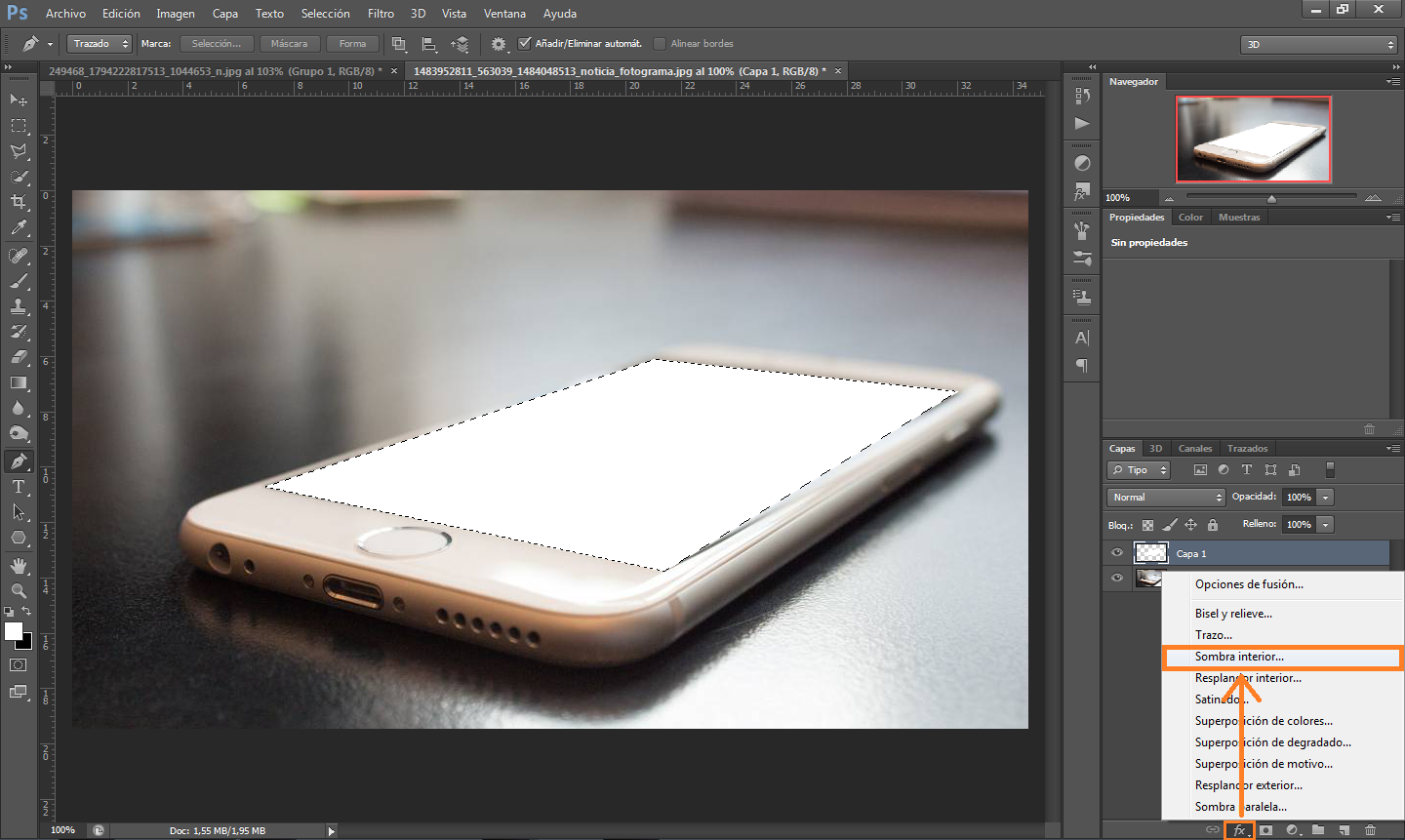
Task: Click the fx layer style icon
Action: tap(1239, 830)
